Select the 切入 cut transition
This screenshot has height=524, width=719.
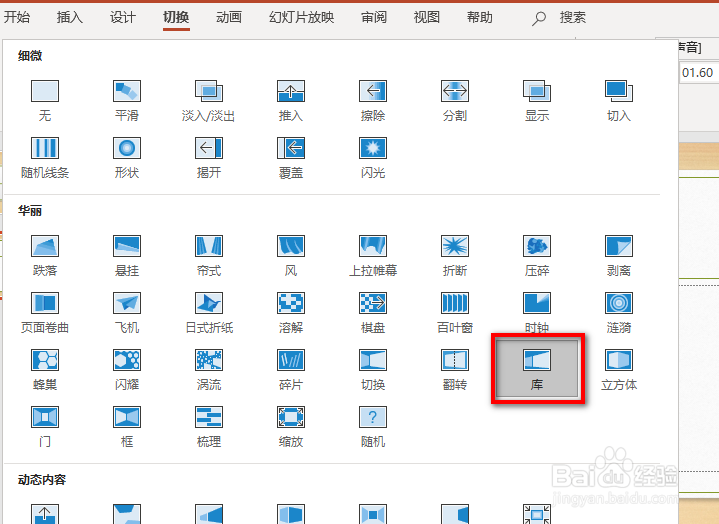(x=619, y=101)
